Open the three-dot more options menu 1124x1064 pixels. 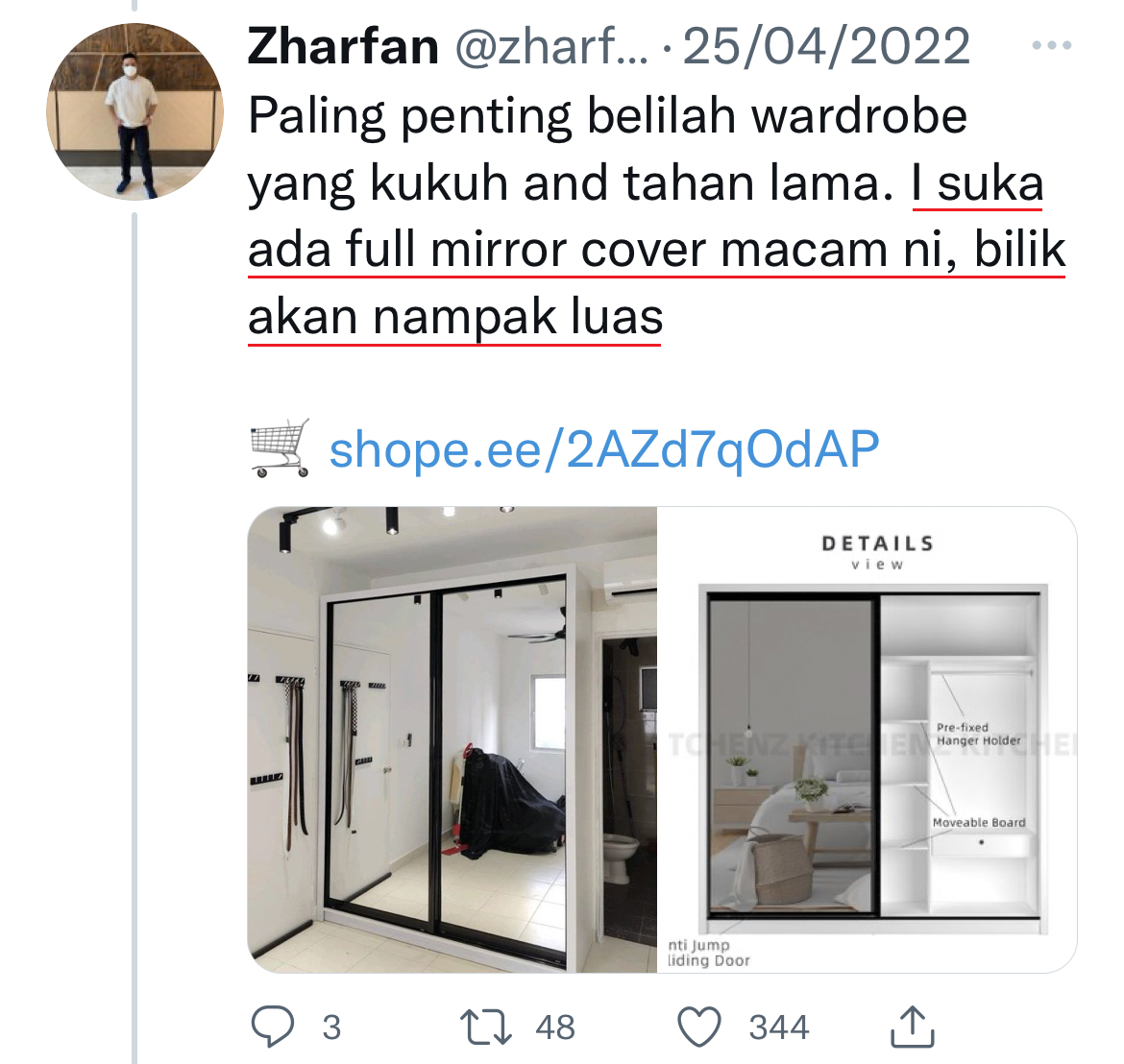coord(1052,45)
